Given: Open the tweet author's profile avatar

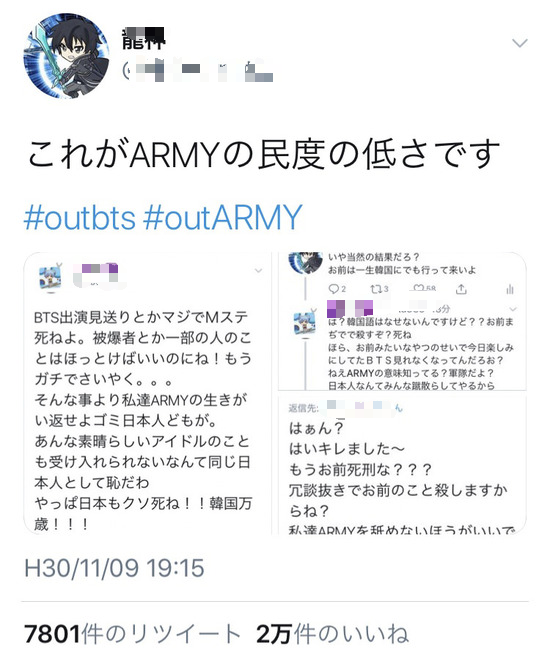Looking at the screenshot, I should tap(66, 55).
